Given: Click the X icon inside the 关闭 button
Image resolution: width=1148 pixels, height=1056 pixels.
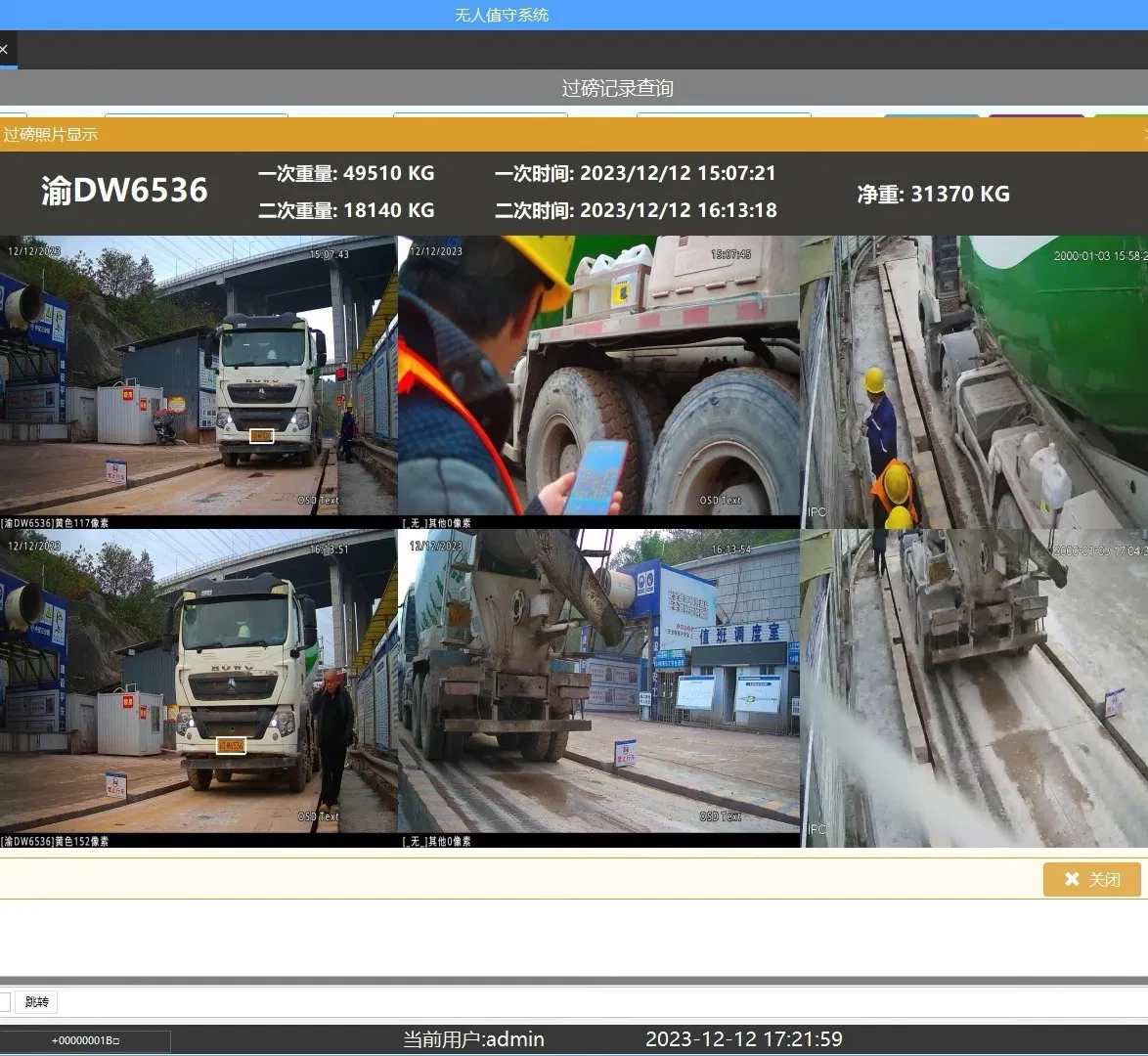Looking at the screenshot, I should tap(1072, 879).
